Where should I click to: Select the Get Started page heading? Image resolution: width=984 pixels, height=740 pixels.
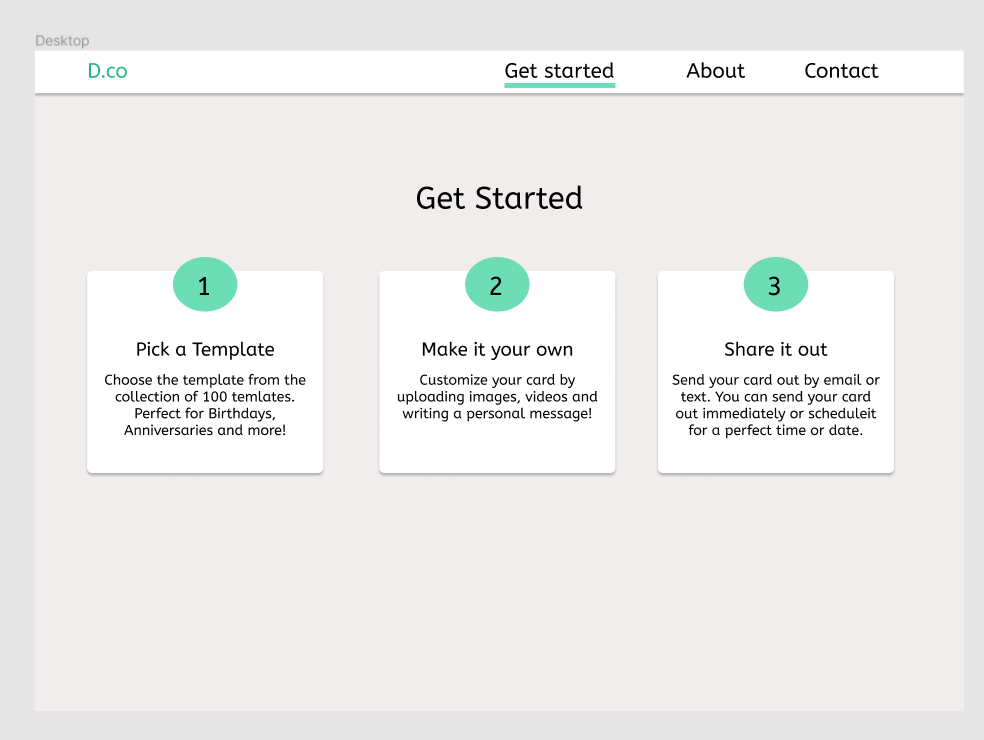tap(499, 198)
